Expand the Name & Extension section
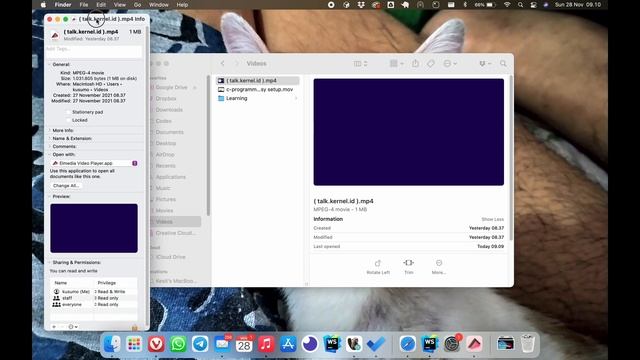The height and width of the screenshot is (360, 640). [x=50, y=138]
